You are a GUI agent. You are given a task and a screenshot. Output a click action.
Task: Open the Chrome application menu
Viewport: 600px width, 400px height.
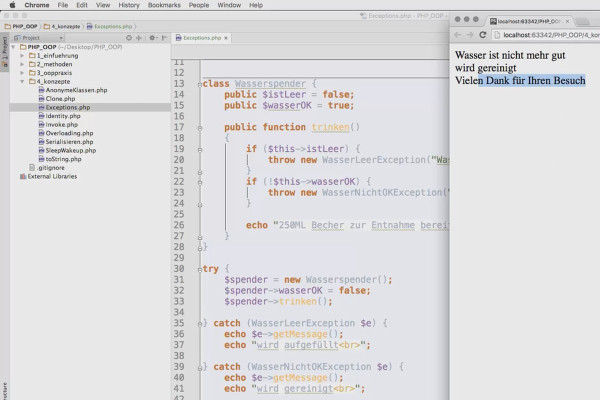pos(37,5)
